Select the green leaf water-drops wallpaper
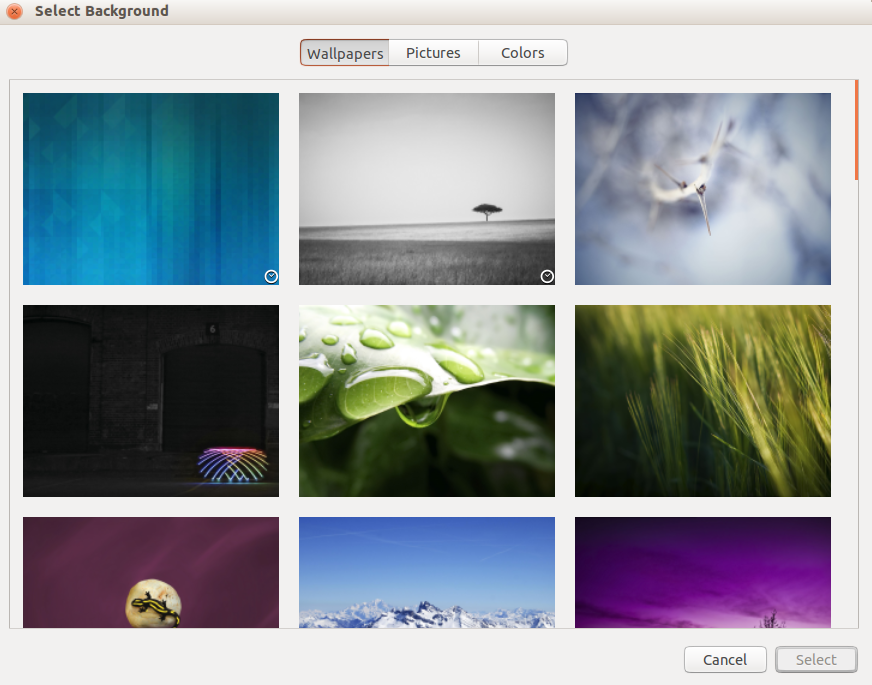Screen dimensions: 872x685 (x=427, y=401)
